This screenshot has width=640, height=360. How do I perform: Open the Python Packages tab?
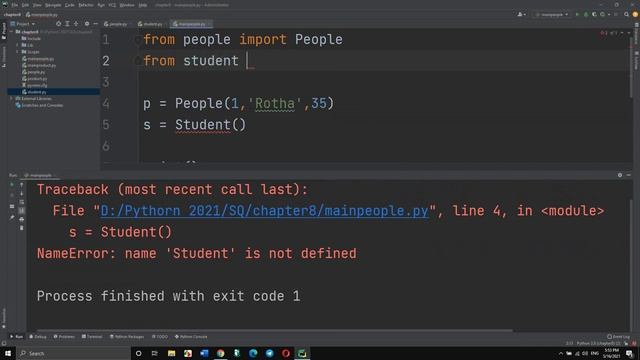(x=127, y=337)
